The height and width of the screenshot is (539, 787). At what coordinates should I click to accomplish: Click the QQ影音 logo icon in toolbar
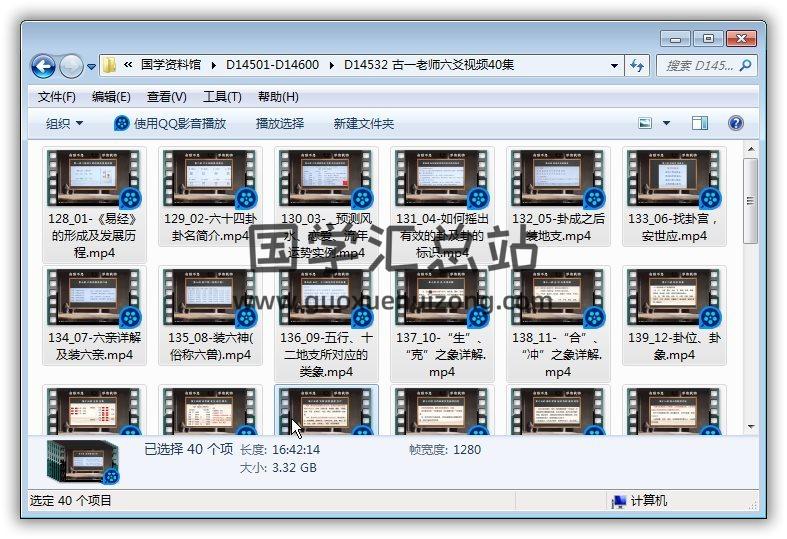click(121, 123)
